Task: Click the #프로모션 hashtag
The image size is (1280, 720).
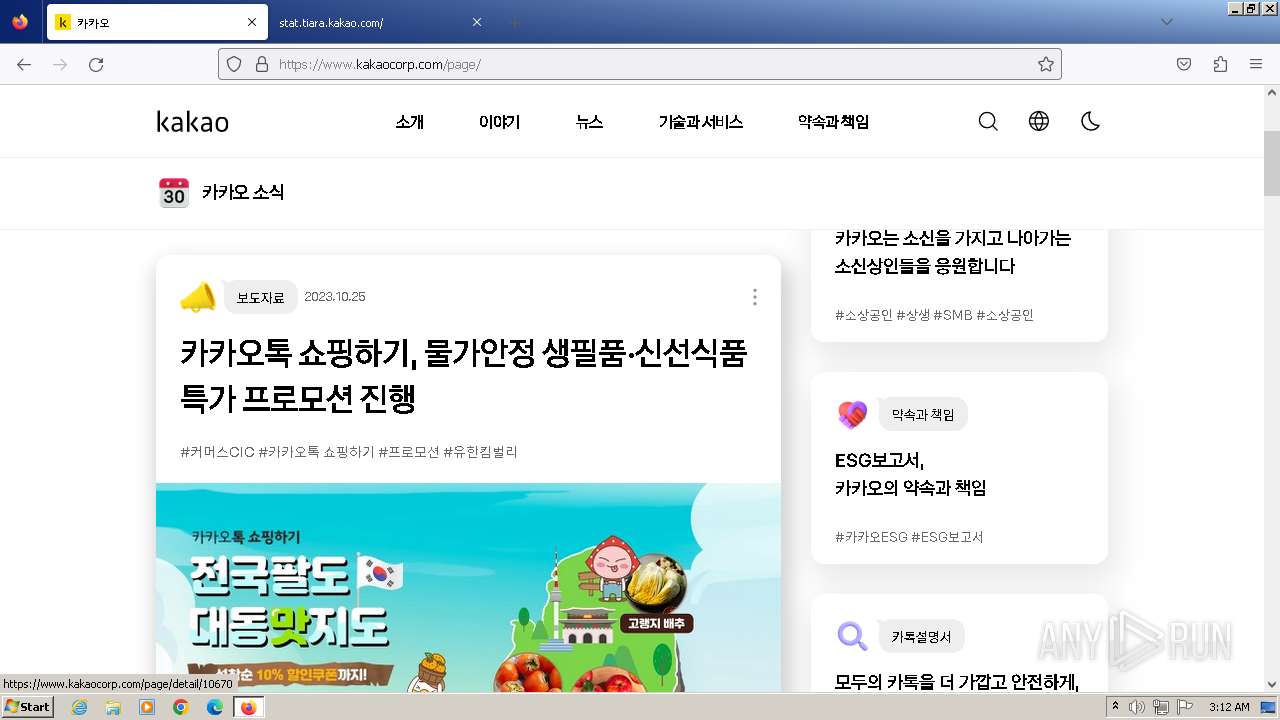Action: coord(408,452)
